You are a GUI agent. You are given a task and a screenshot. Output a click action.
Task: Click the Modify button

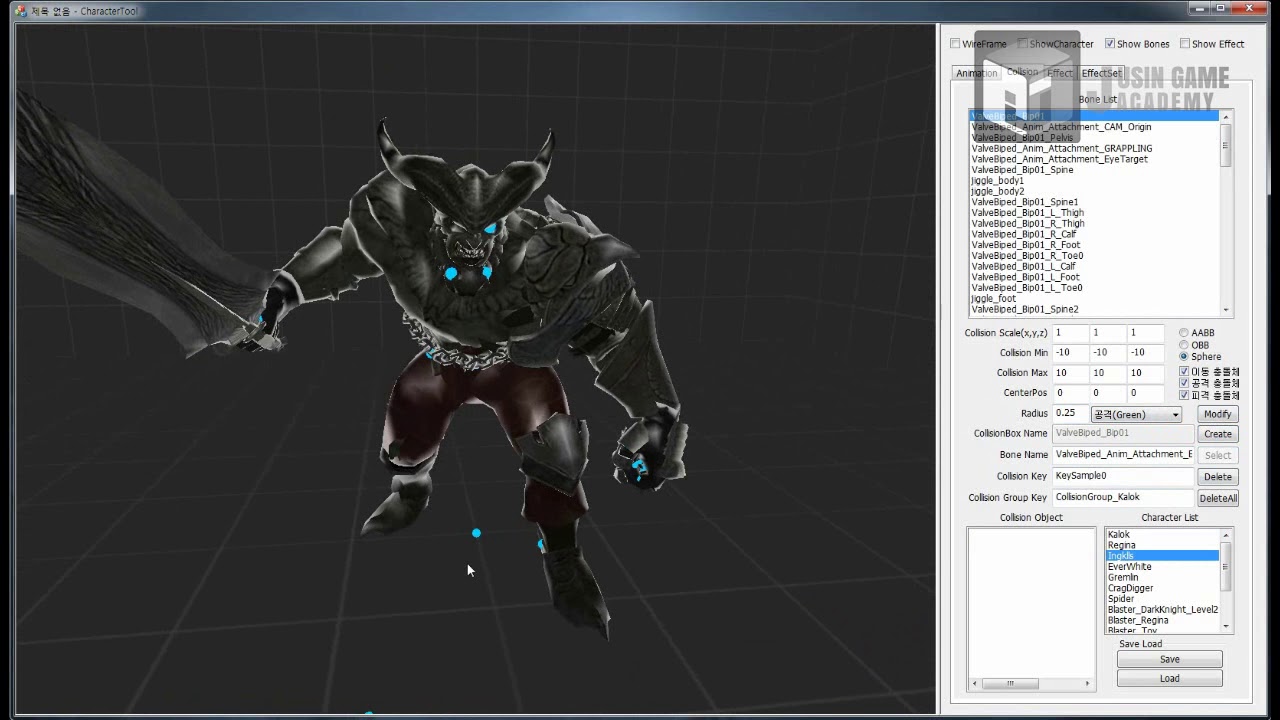(x=1217, y=414)
